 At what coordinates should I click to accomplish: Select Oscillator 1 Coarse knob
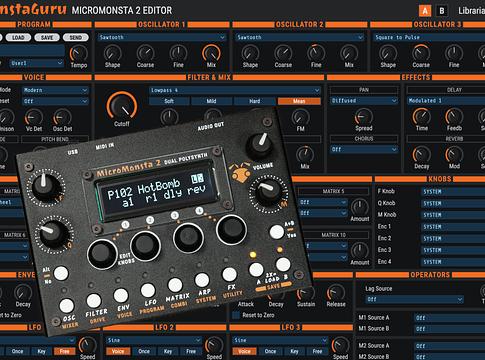(145, 53)
